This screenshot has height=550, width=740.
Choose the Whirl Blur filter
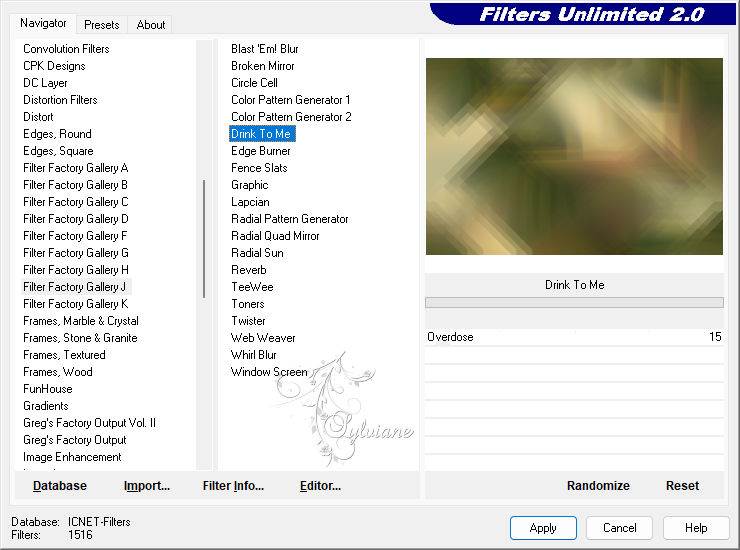253,355
